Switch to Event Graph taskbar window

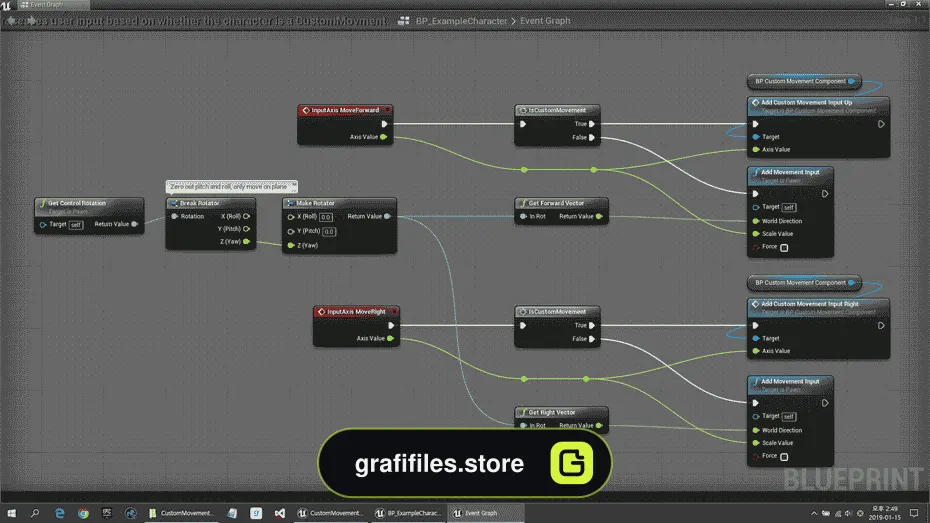tap(485, 513)
